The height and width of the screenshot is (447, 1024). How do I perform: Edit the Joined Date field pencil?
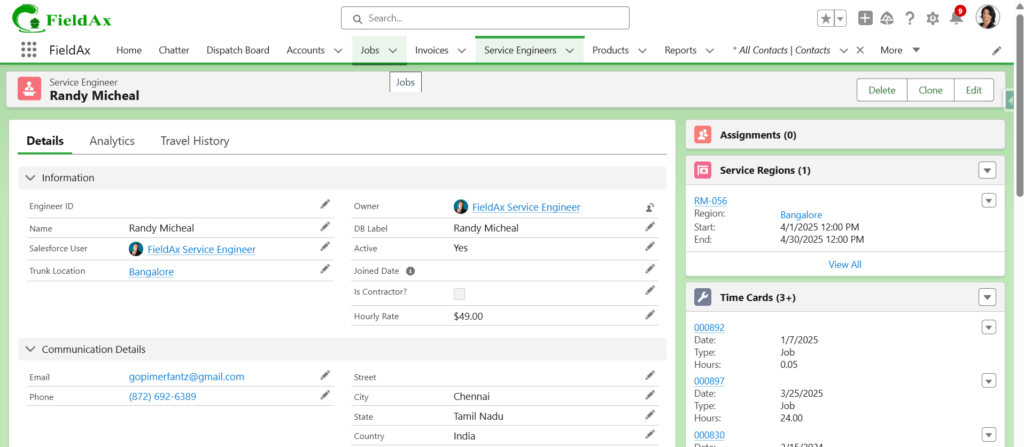click(650, 269)
